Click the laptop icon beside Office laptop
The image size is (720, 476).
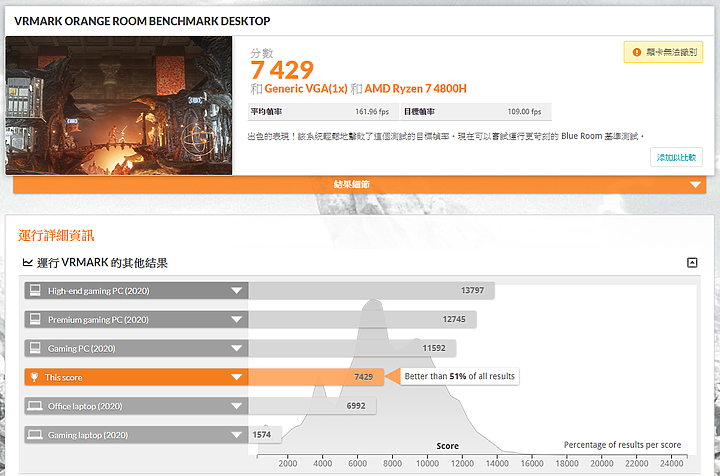[35, 406]
